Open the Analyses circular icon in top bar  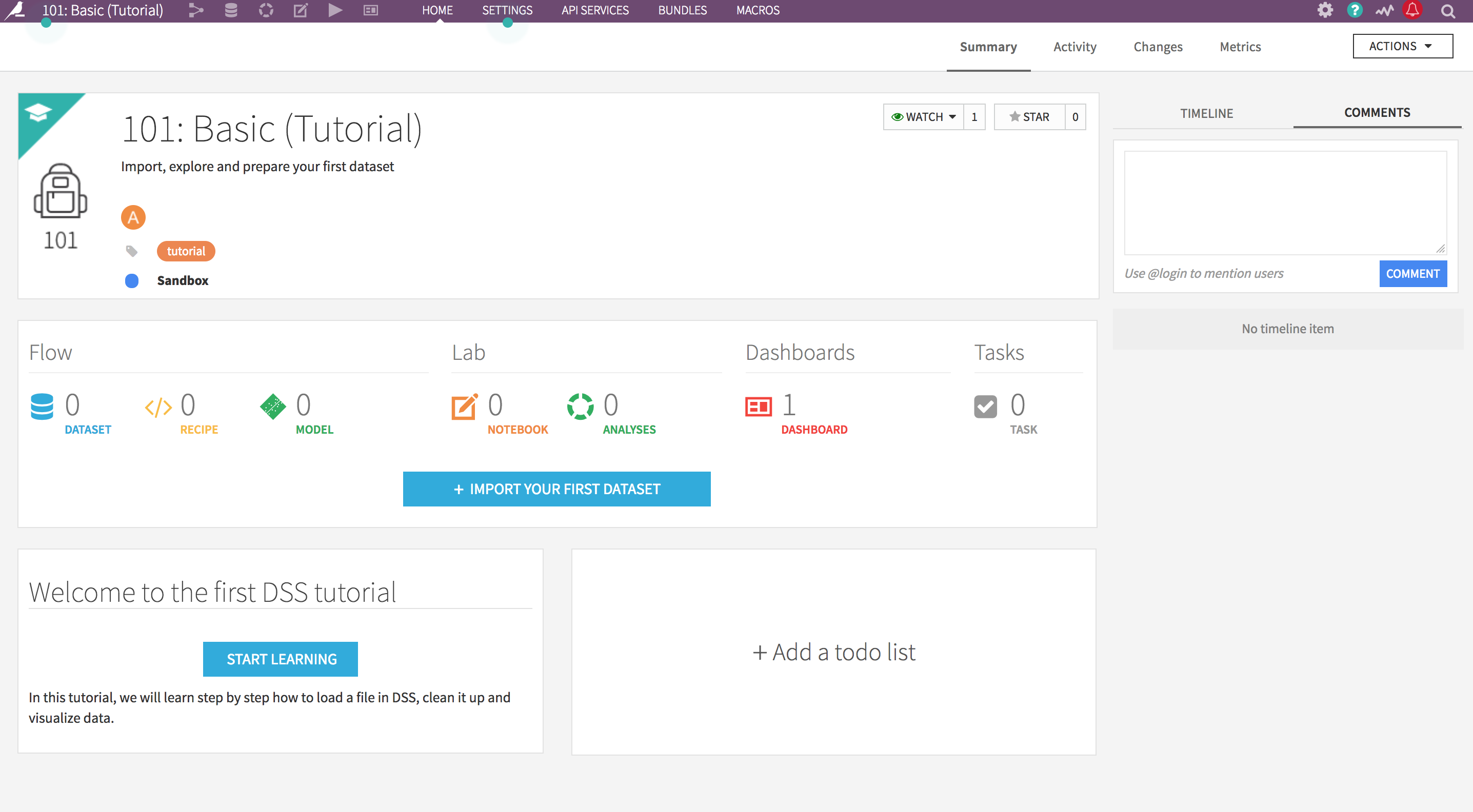[266, 10]
